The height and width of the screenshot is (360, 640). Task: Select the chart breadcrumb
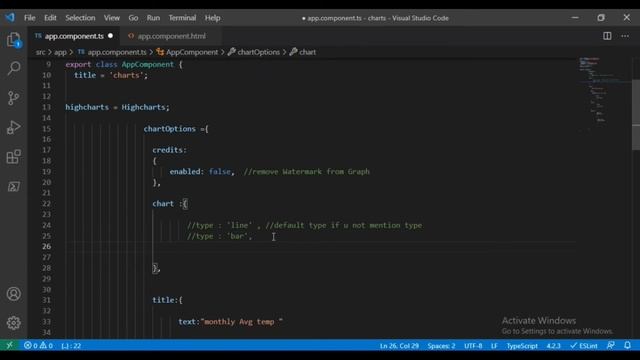(x=302, y=52)
